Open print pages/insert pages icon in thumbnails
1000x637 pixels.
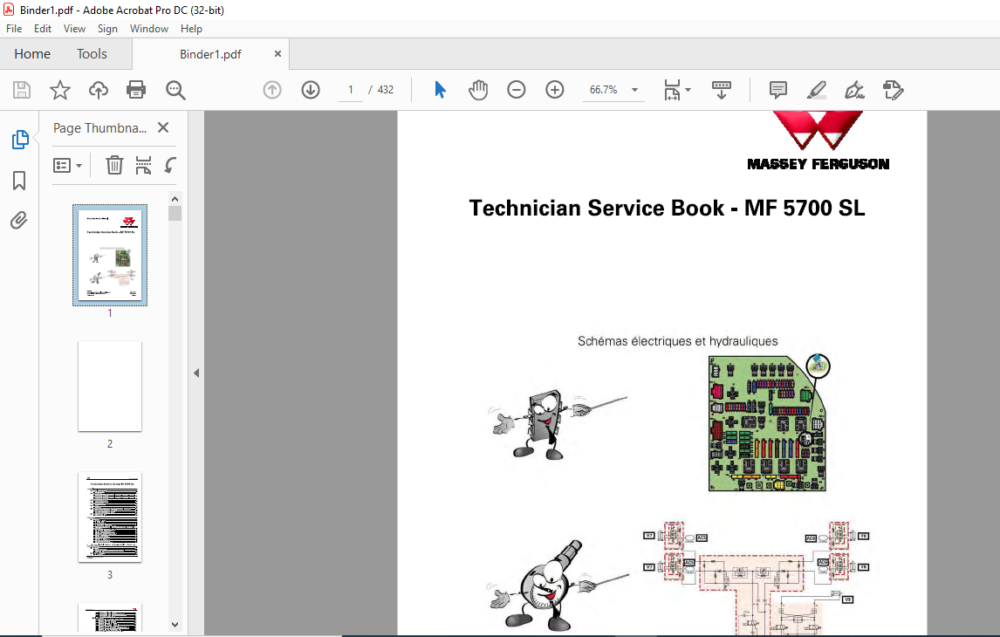(x=143, y=165)
